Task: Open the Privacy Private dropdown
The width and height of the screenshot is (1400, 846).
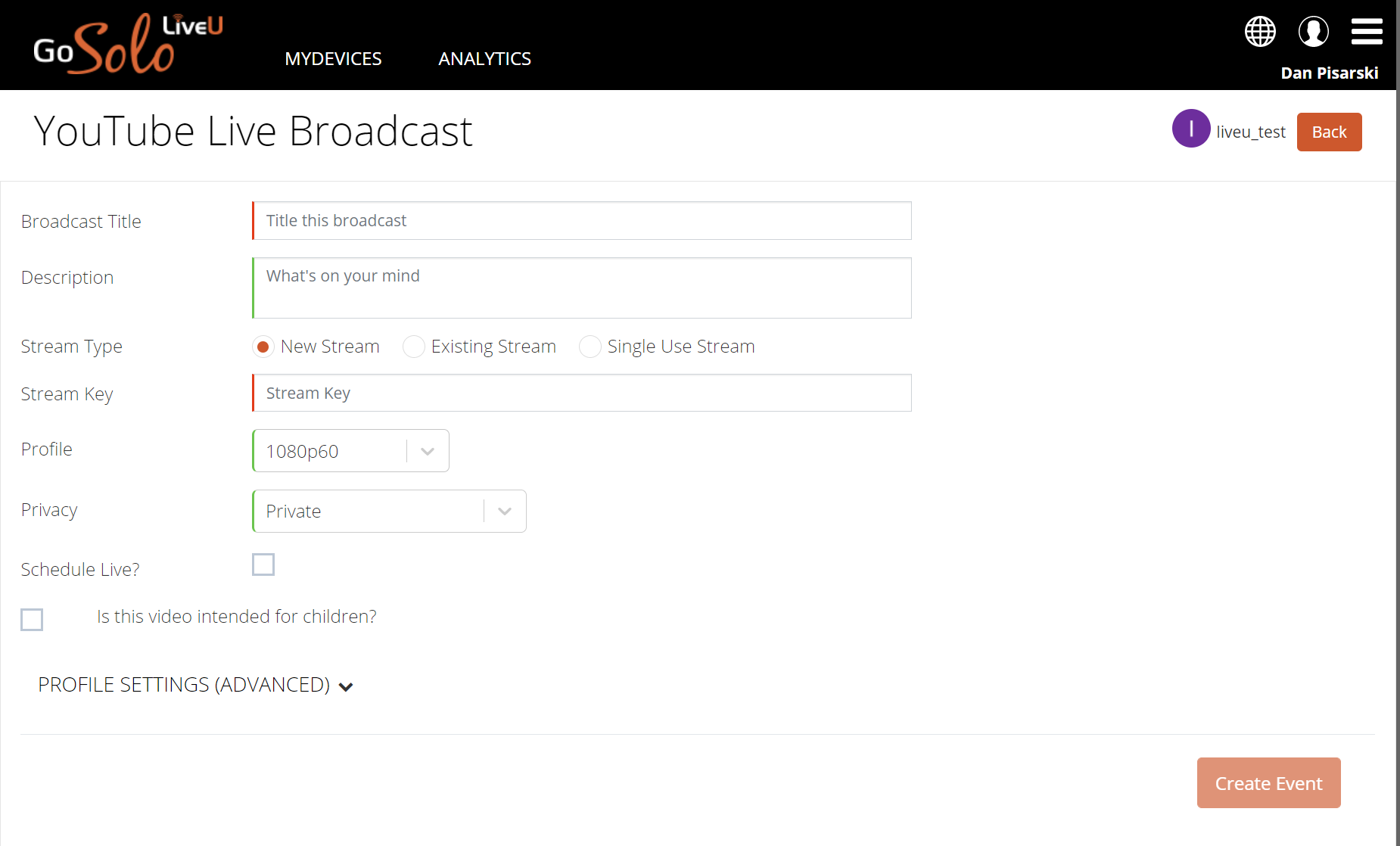Action: click(x=389, y=512)
